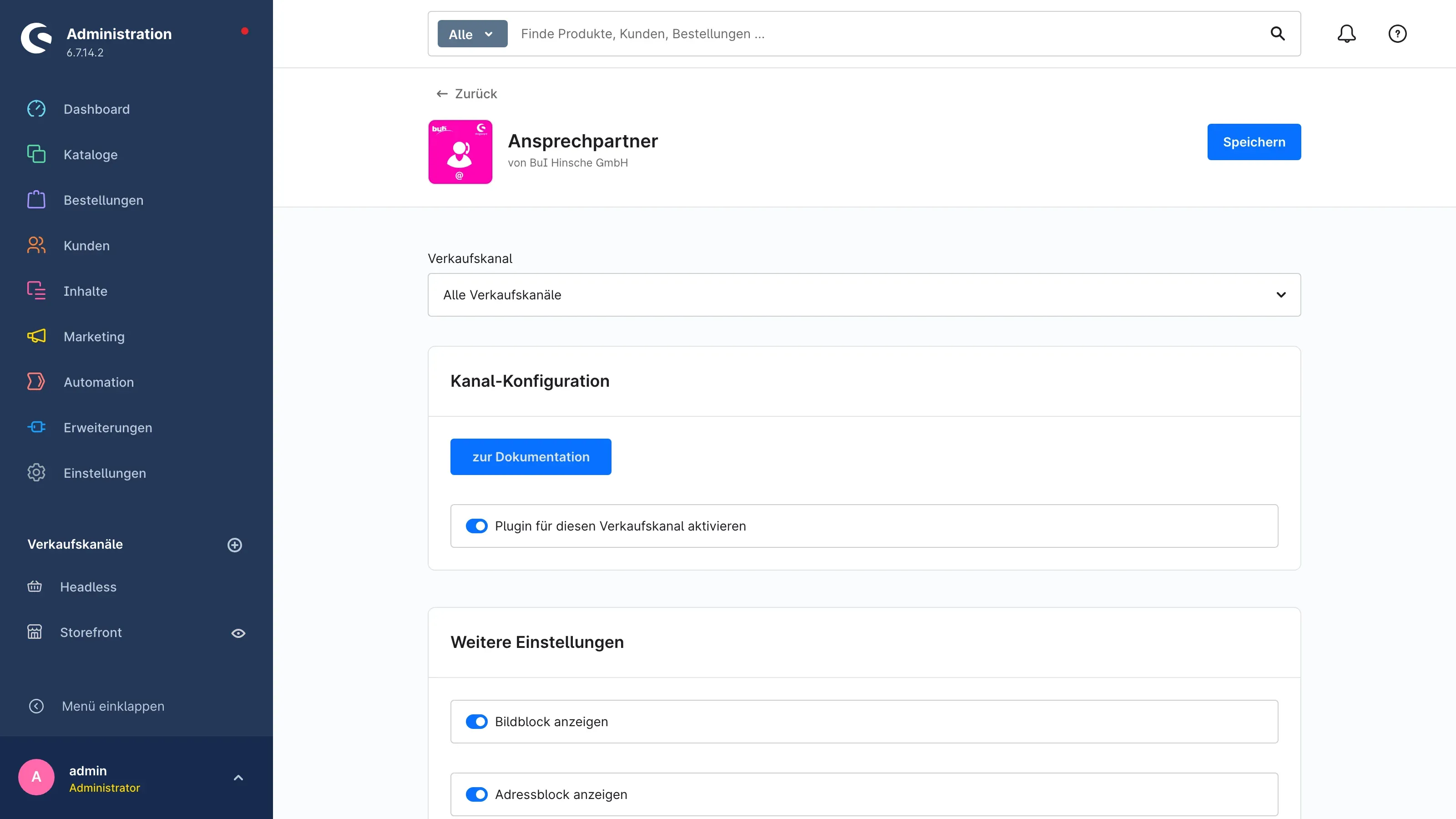Click the search magnifier icon
Image resolution: width=1456 pixels, height=819 pixels.
[x=1277, y=34]
